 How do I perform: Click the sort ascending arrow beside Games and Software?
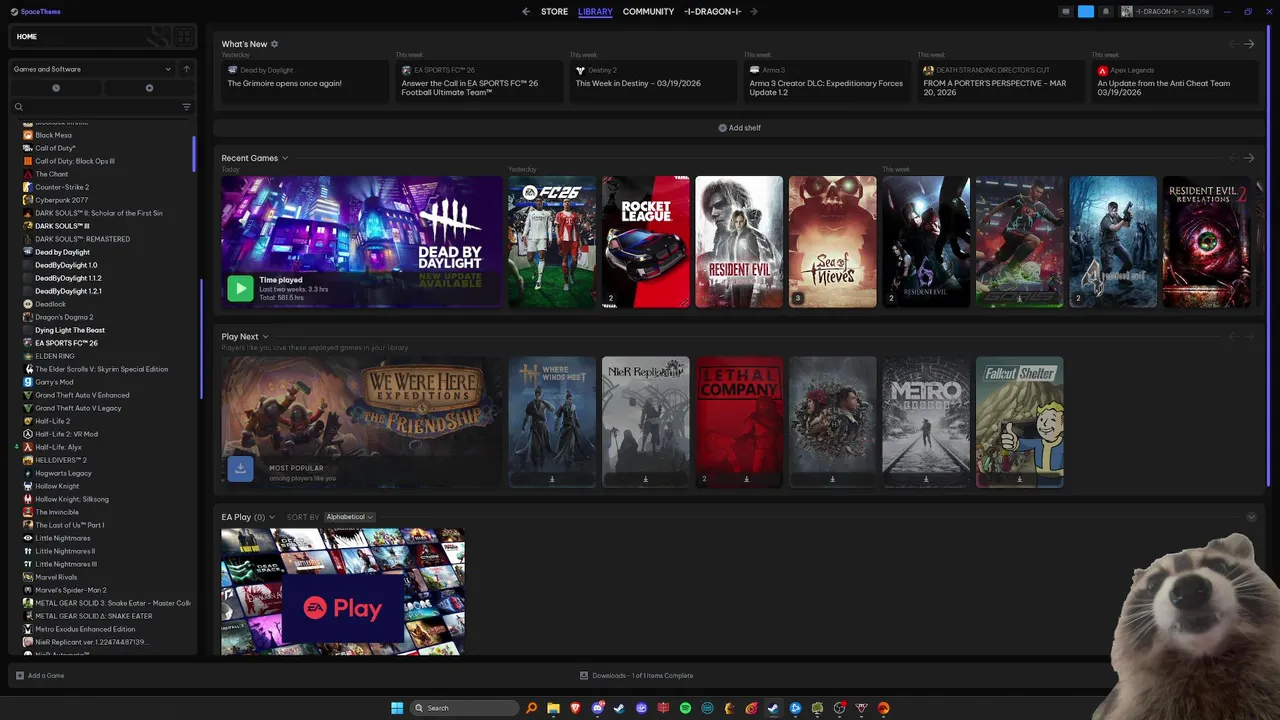186,69
